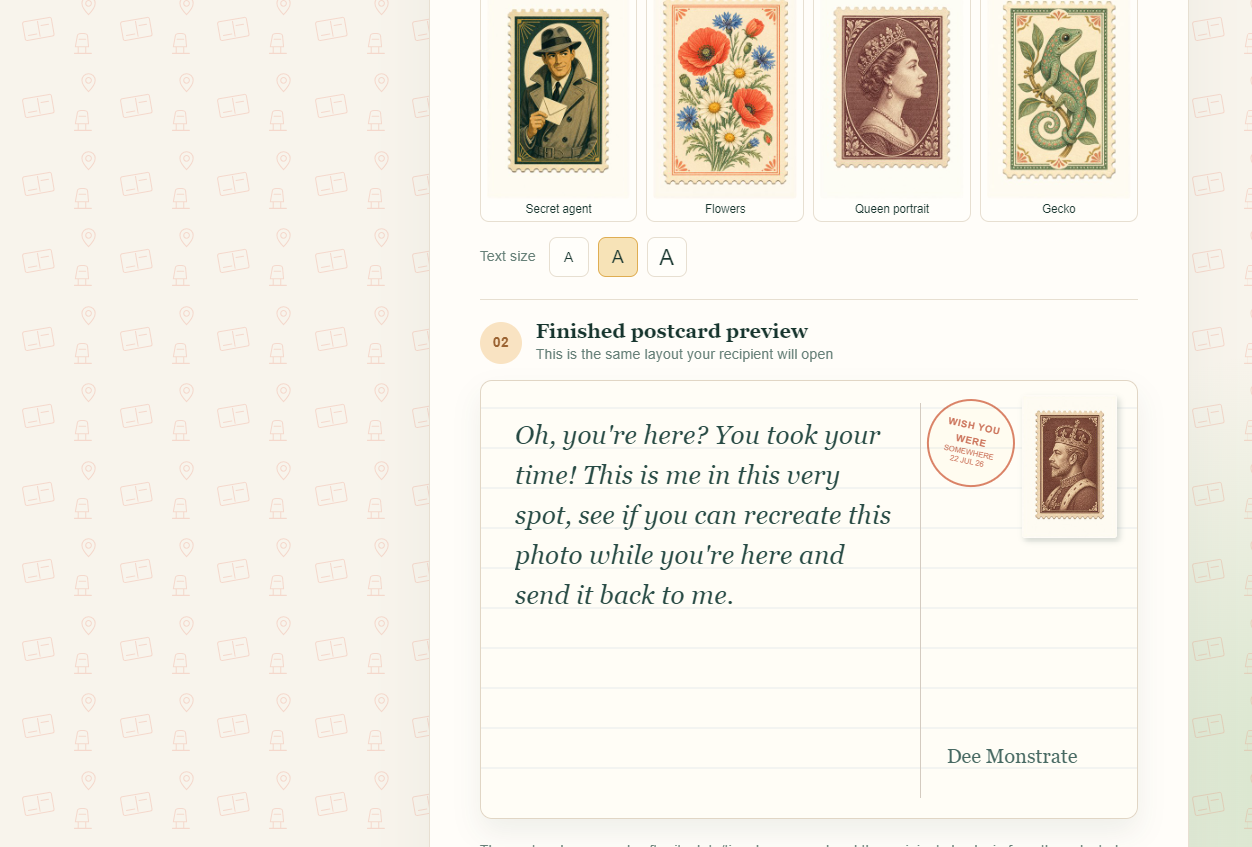Switch to the largest A text size
Screen dimensions: 1252x847
(667, 257)
